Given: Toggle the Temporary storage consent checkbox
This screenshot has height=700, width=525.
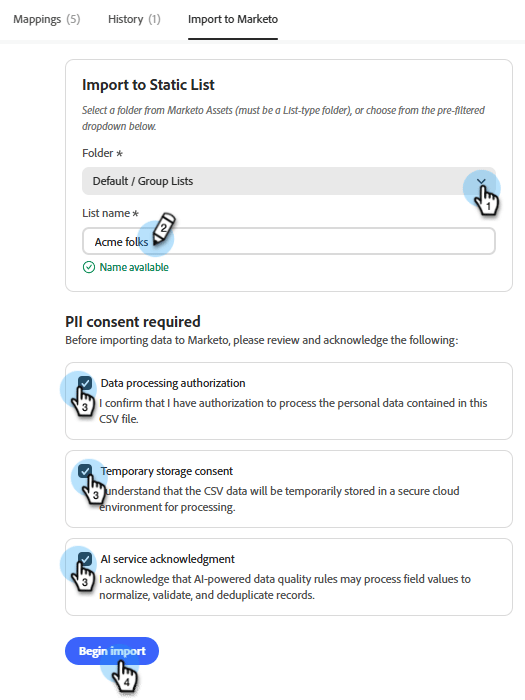Looking at the screenshot, I should point(85,471).
